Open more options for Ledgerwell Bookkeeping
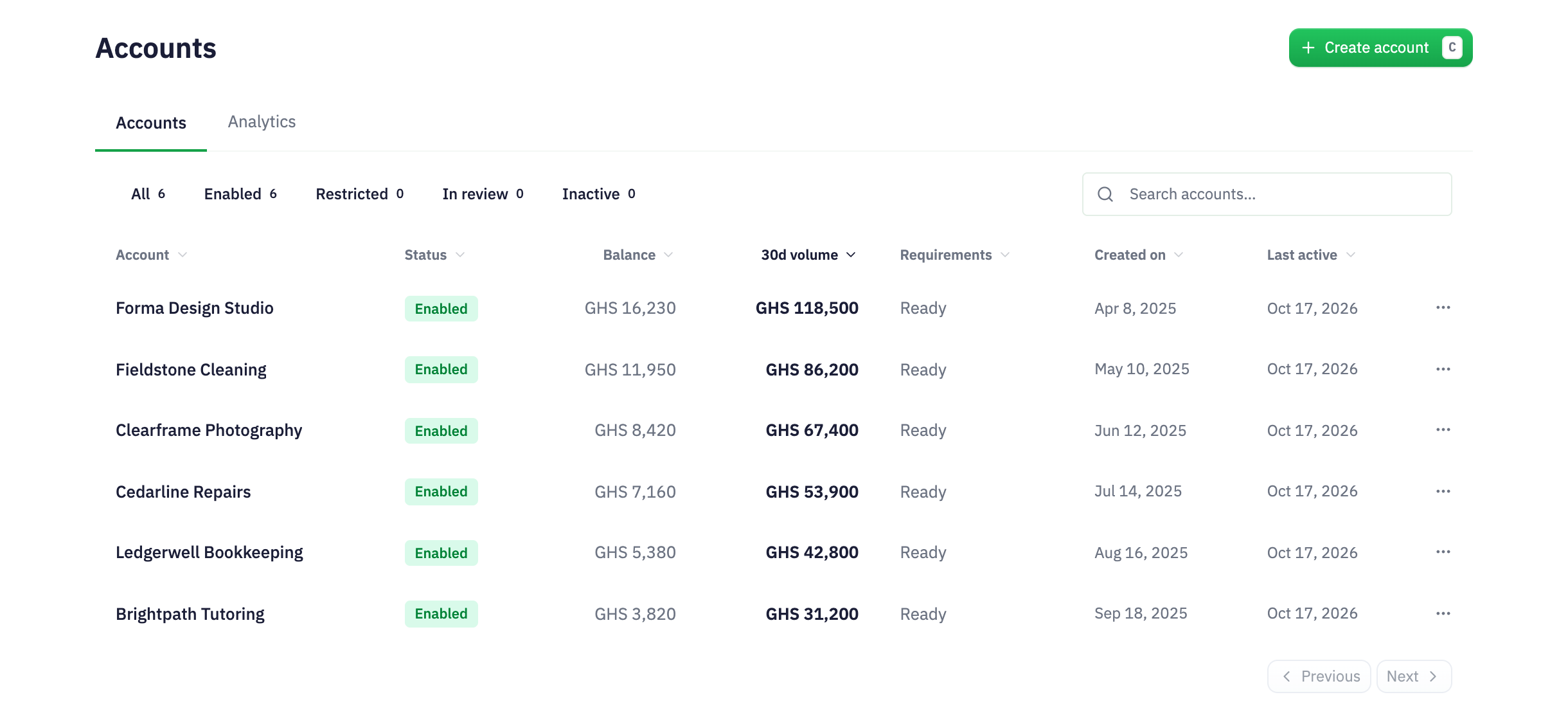The image size is (1568, 724). [1443, 552]
